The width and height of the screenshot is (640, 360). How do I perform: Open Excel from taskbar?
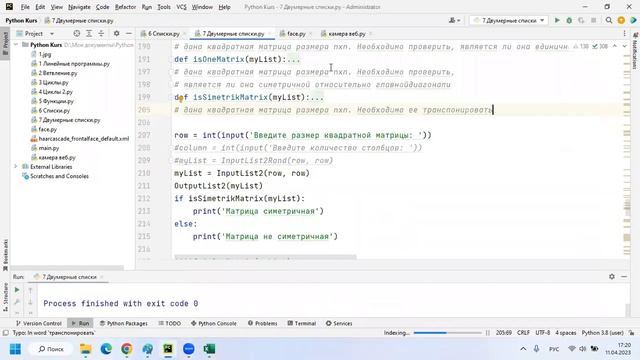[x=209, y=349]
